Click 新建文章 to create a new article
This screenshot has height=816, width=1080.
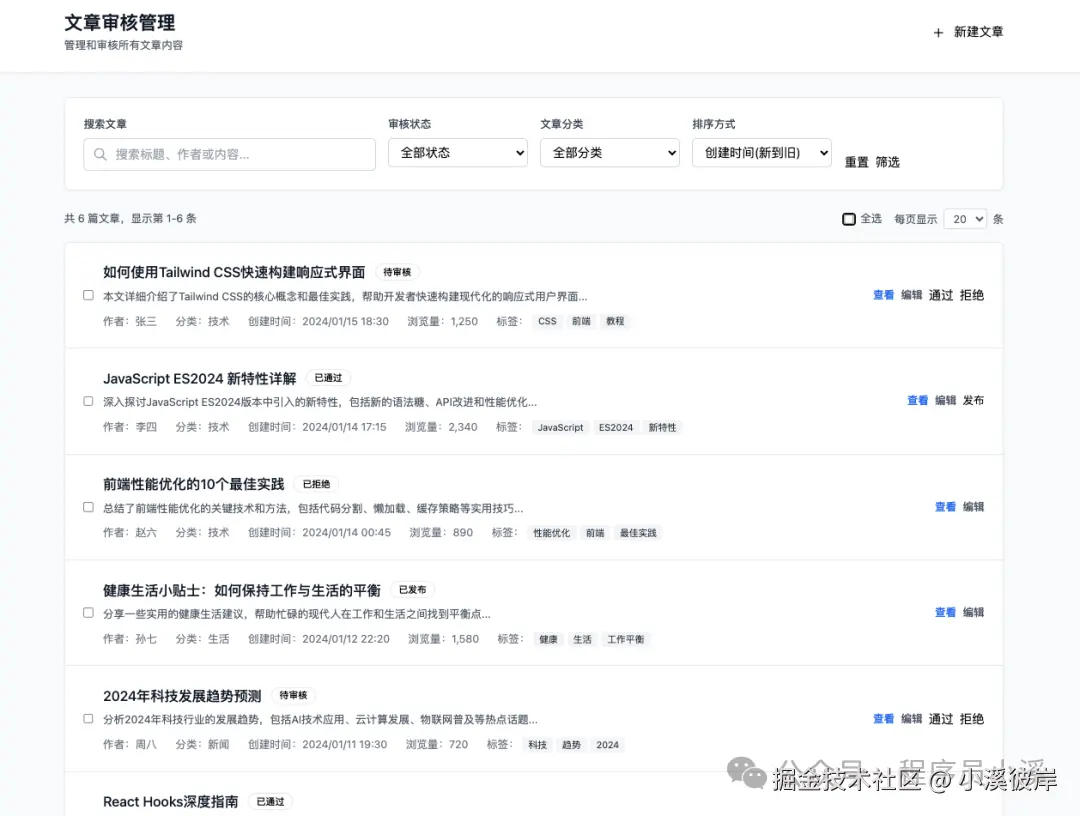point(977,31)
